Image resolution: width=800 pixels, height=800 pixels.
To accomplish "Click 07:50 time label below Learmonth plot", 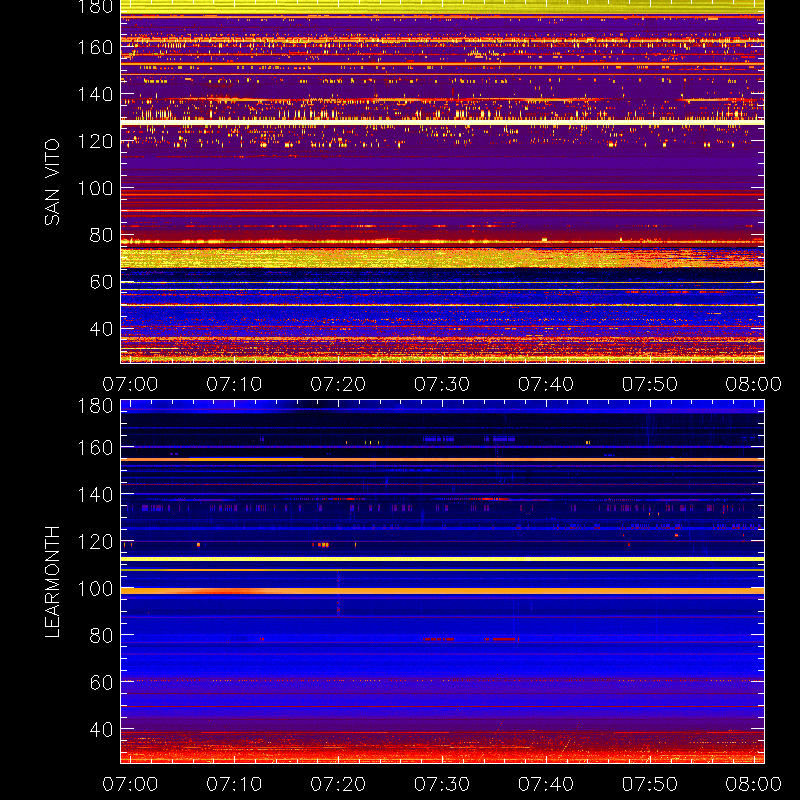I will (x=649, y=784).
